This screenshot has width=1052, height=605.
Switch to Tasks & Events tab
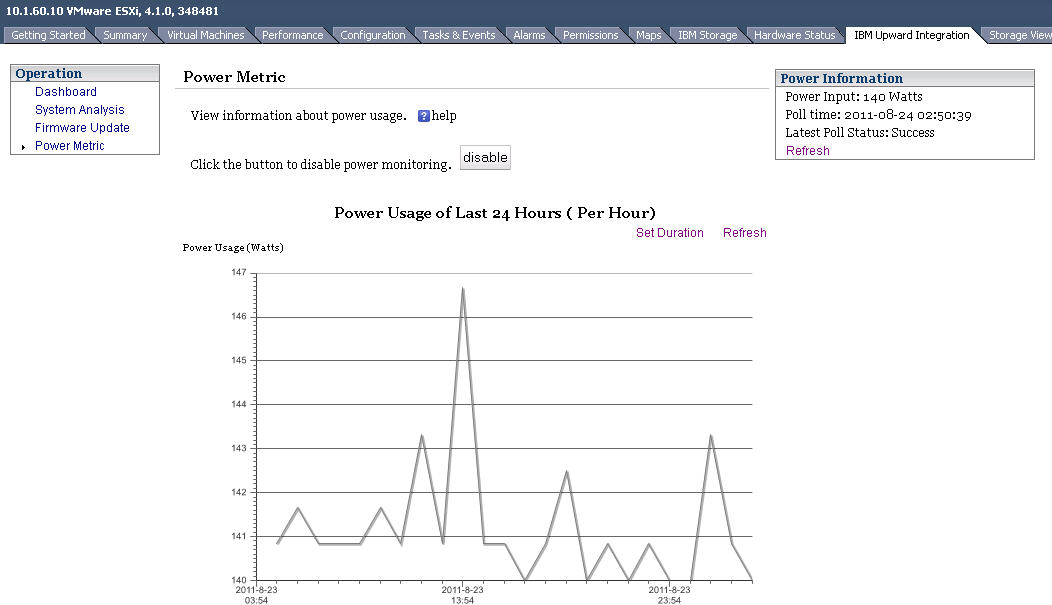click(x=458, y=35)
